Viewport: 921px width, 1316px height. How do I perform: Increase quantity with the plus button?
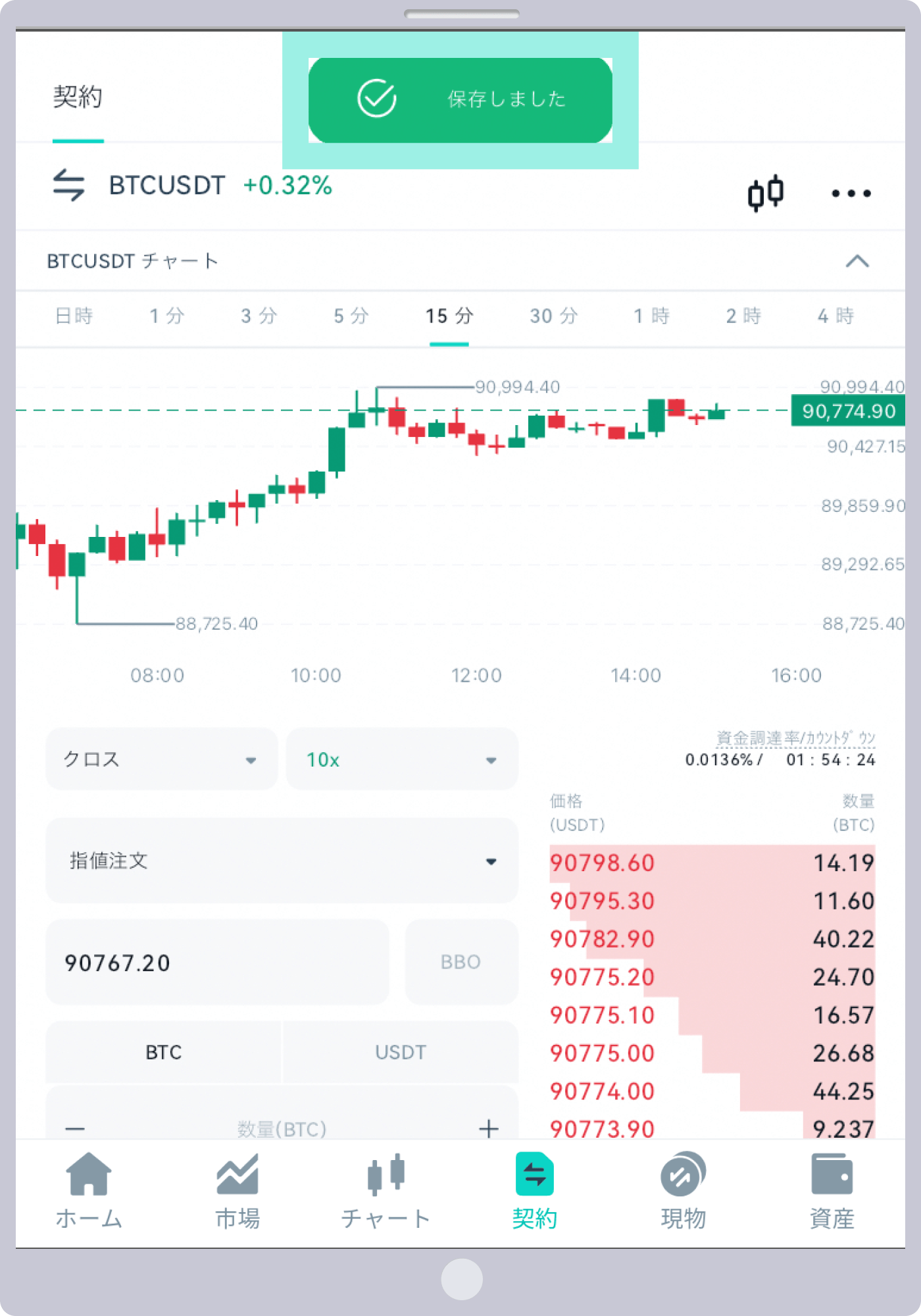[x=488, y=1129]
